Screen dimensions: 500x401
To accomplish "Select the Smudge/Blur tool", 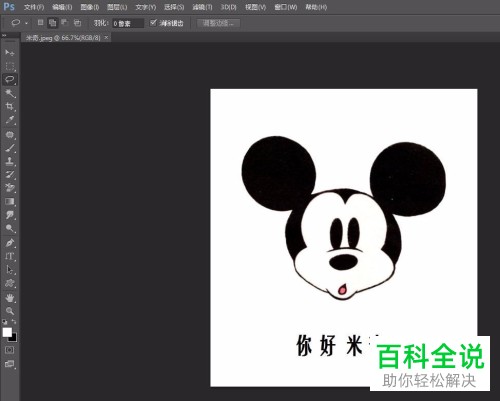I will [x=10, y=215].
